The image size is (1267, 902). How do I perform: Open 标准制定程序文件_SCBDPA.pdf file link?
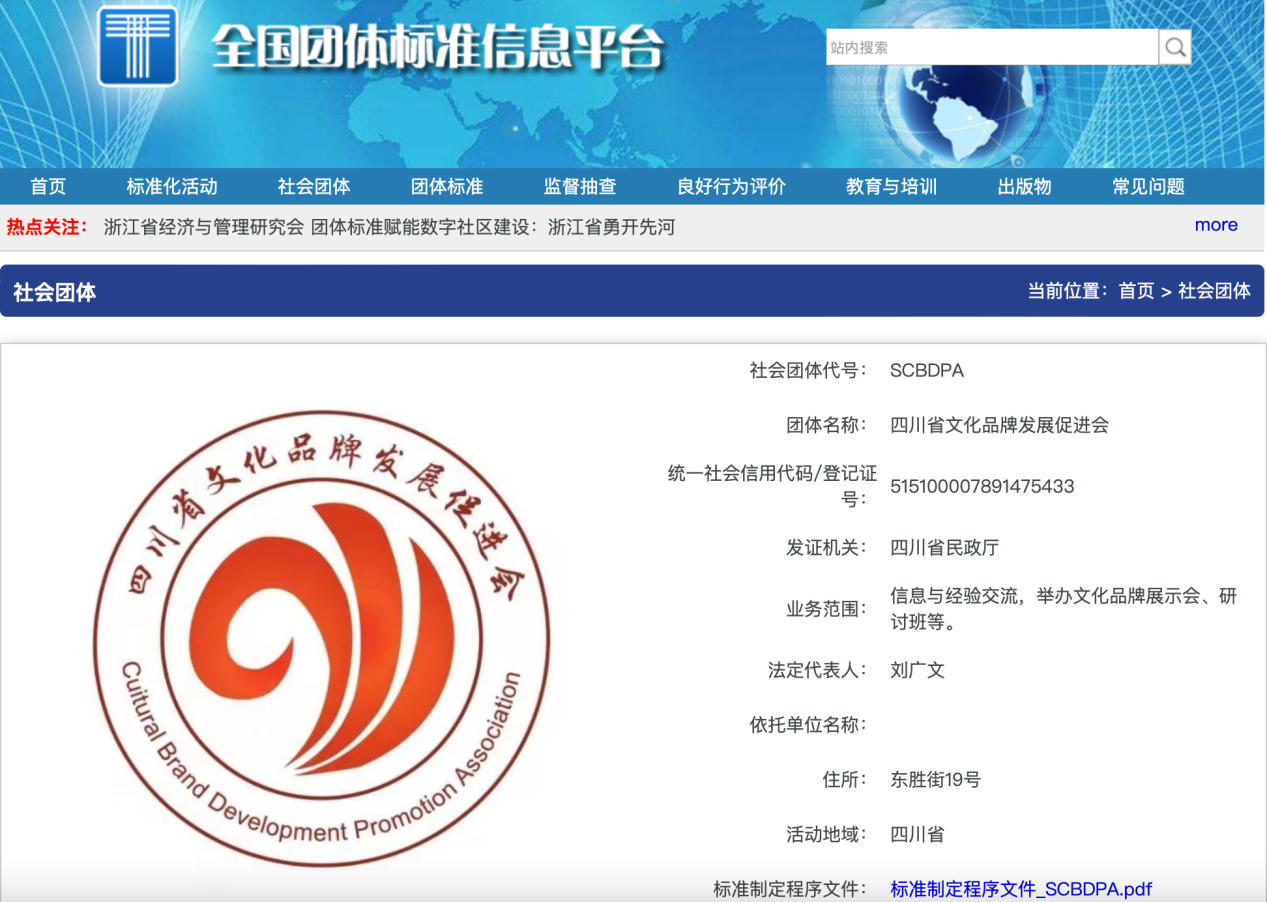pos(1021,889)
